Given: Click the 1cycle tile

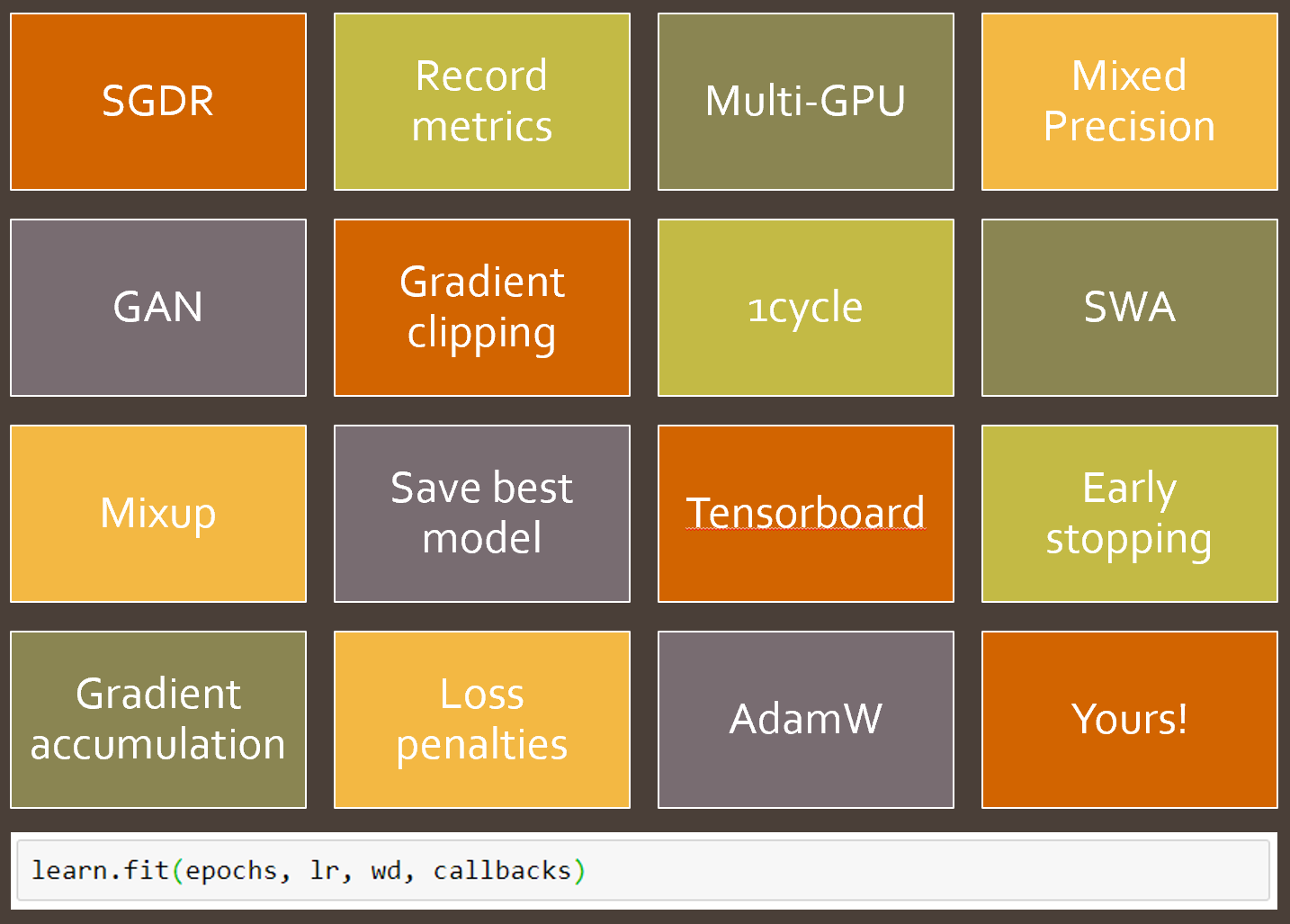Looking at the screenshot, I should (x=806, y=308).
